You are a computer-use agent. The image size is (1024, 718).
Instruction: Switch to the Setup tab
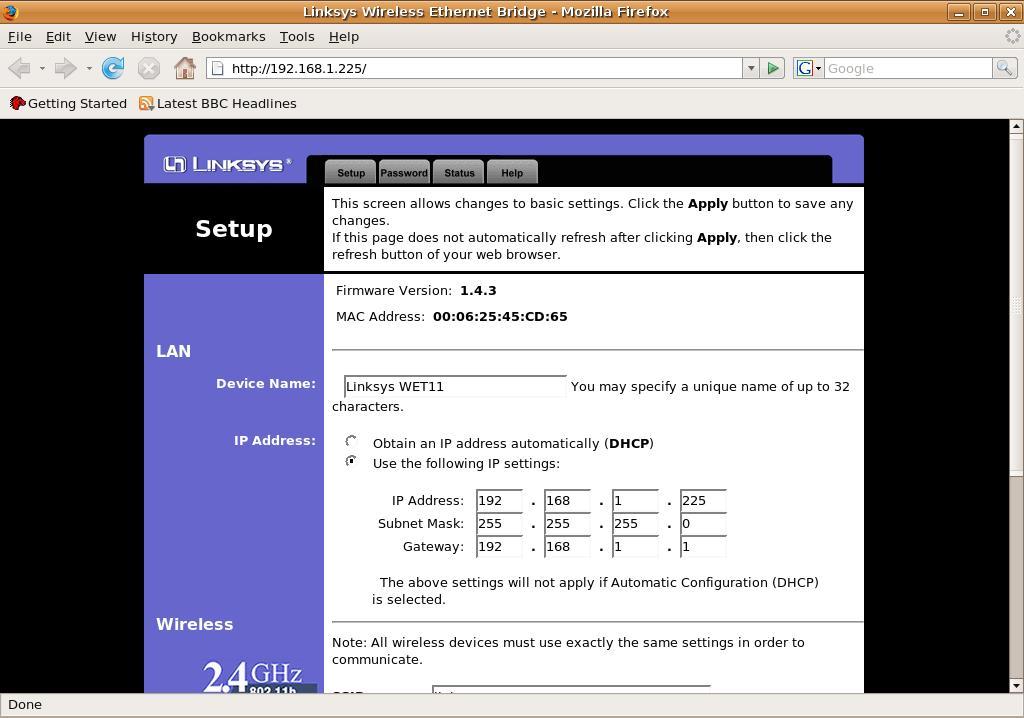pos(351,172)
